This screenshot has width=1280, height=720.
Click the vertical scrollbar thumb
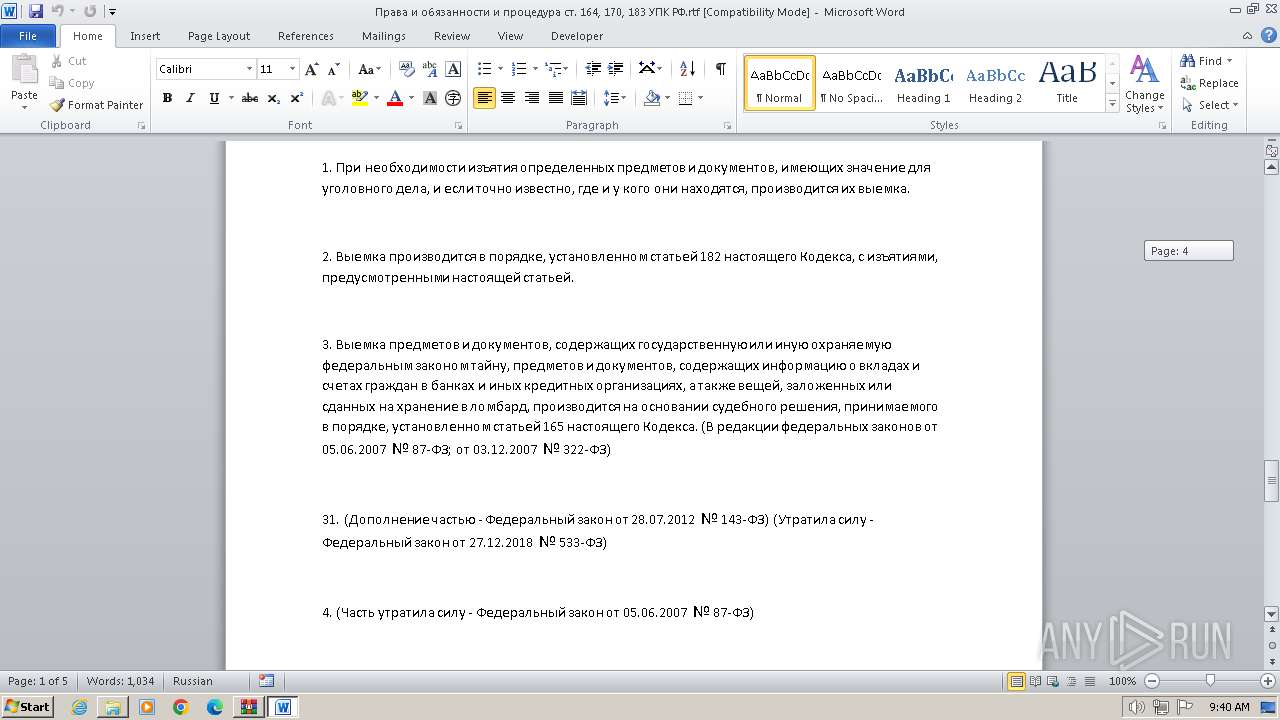point(1271,481)
